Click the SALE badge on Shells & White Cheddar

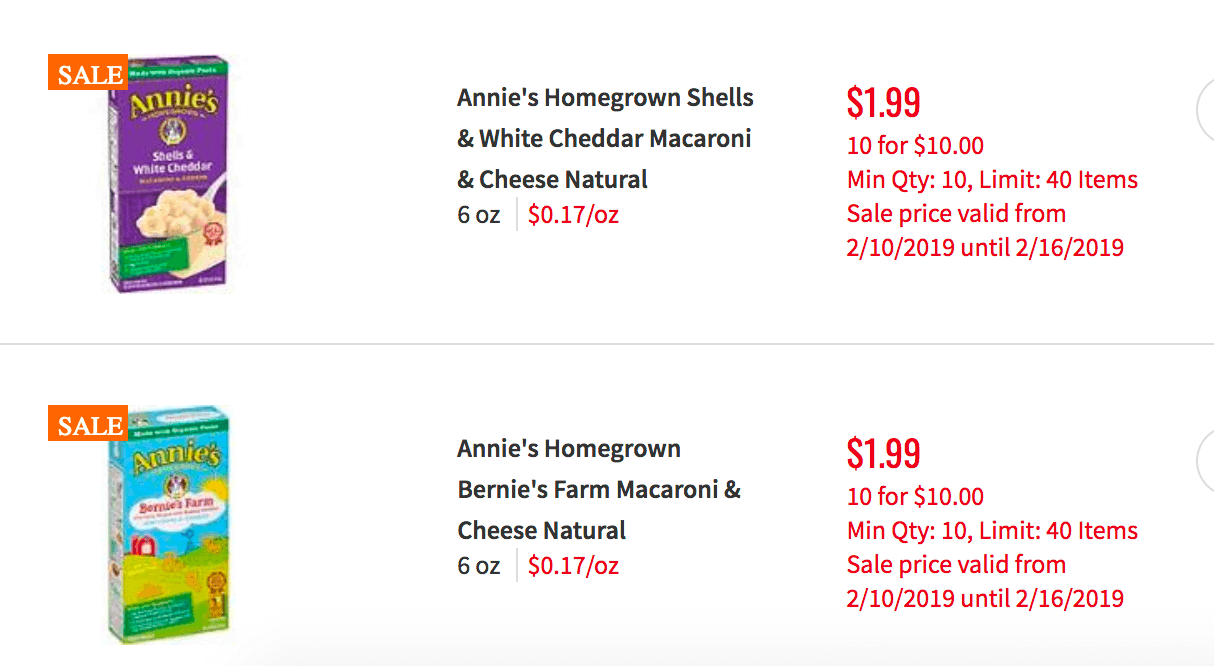click(88, 72)
